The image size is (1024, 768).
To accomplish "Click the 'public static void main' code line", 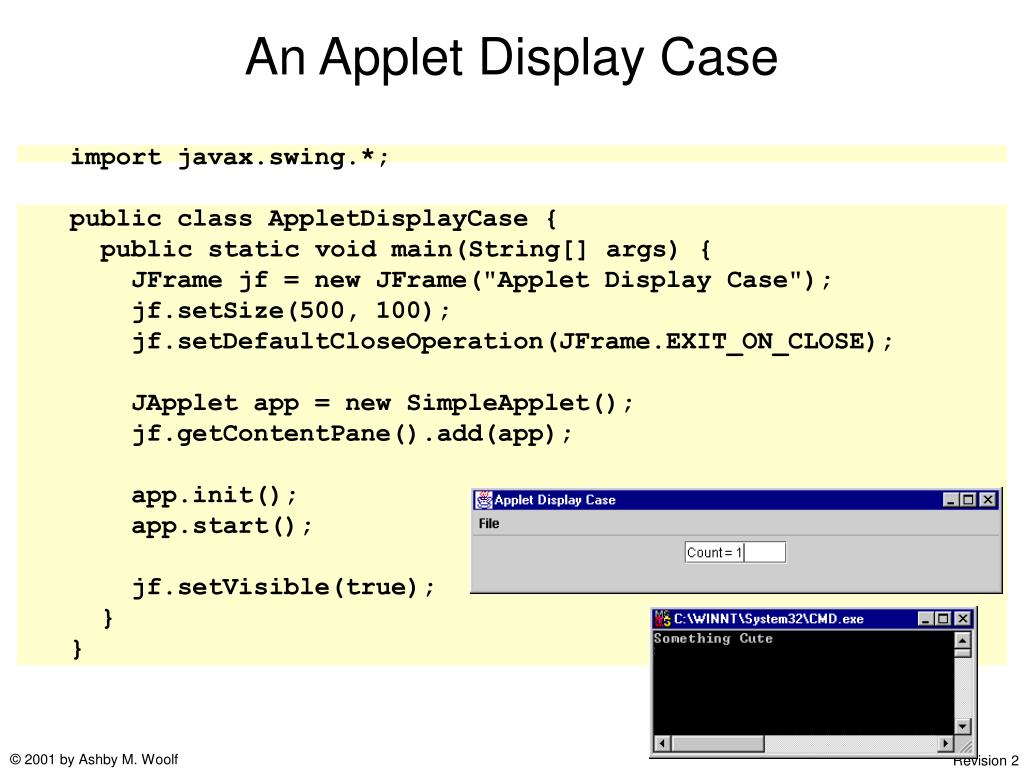I will 406,249.
